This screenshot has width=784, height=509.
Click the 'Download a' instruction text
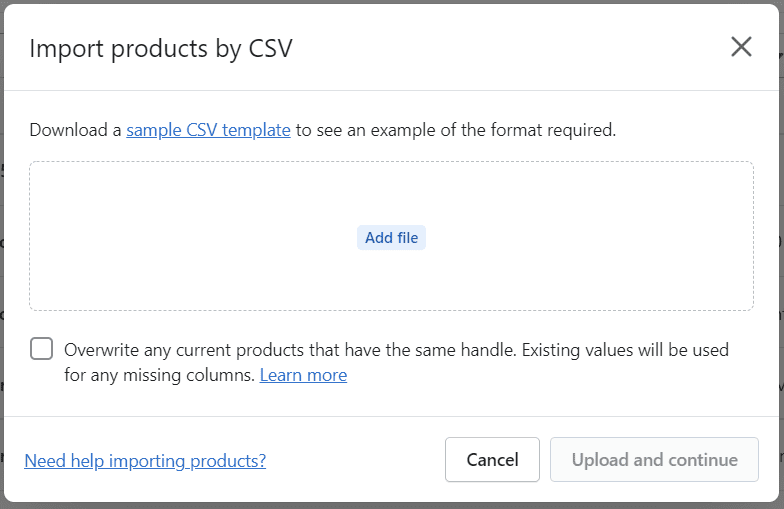75,130
